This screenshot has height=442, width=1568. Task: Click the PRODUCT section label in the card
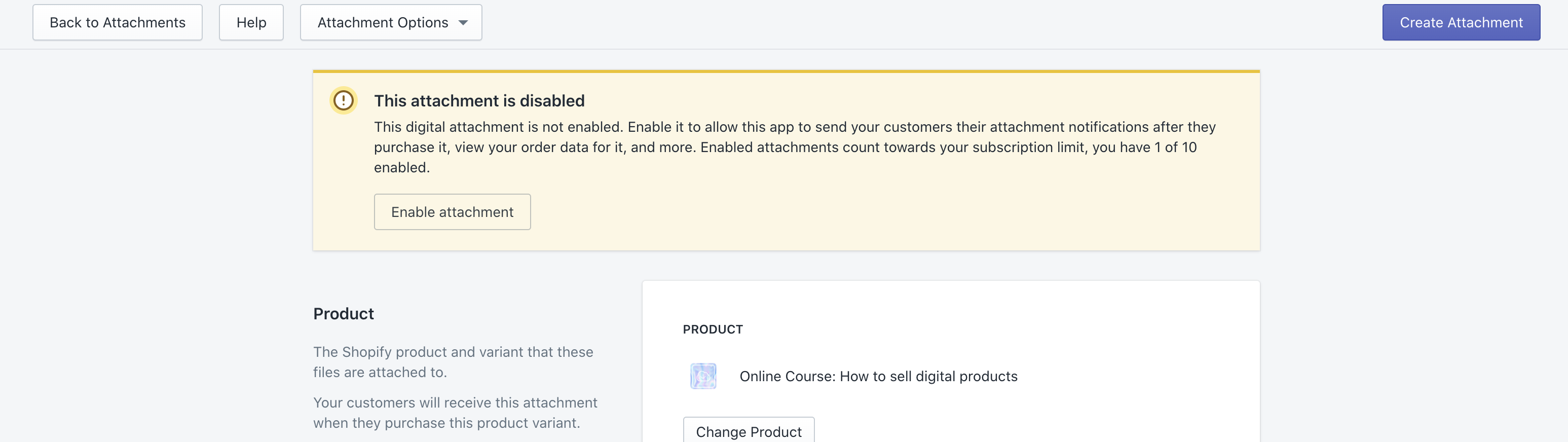(x=712, y=329)
